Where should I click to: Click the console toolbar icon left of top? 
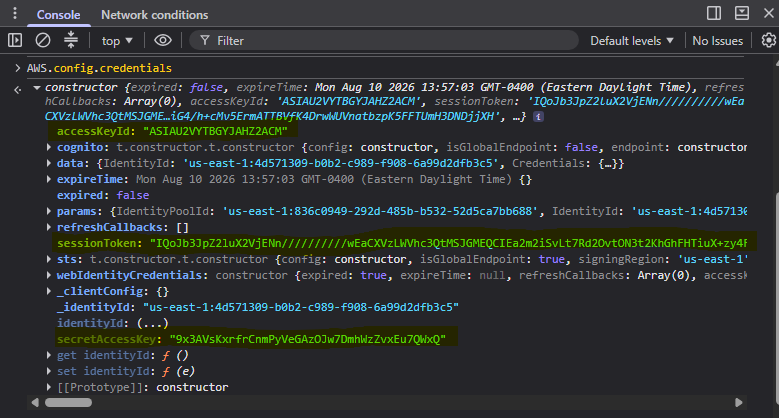pyautogui.click(x=71, y=40)
